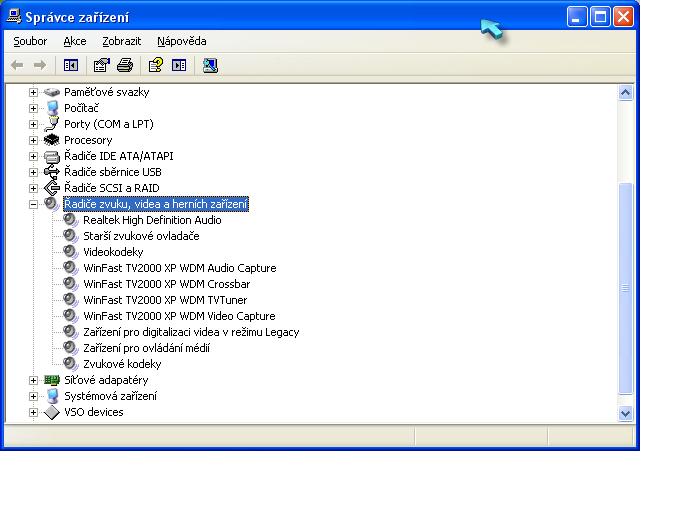The height and width of the screenshot is (521, 700).
Task: Toggle the console tree pane icon
Action: pyautogui.click(x=71, y=66)
